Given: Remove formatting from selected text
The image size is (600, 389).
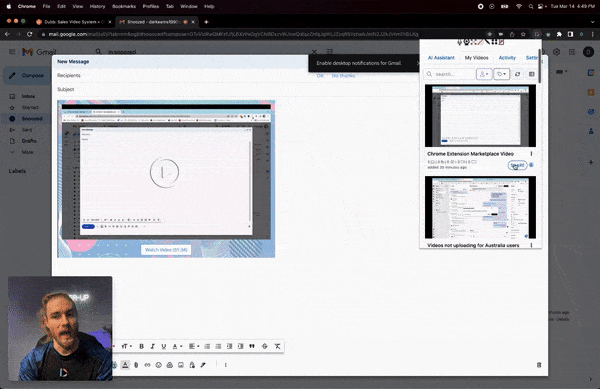Looking at the screenshot, I should 277,346.
